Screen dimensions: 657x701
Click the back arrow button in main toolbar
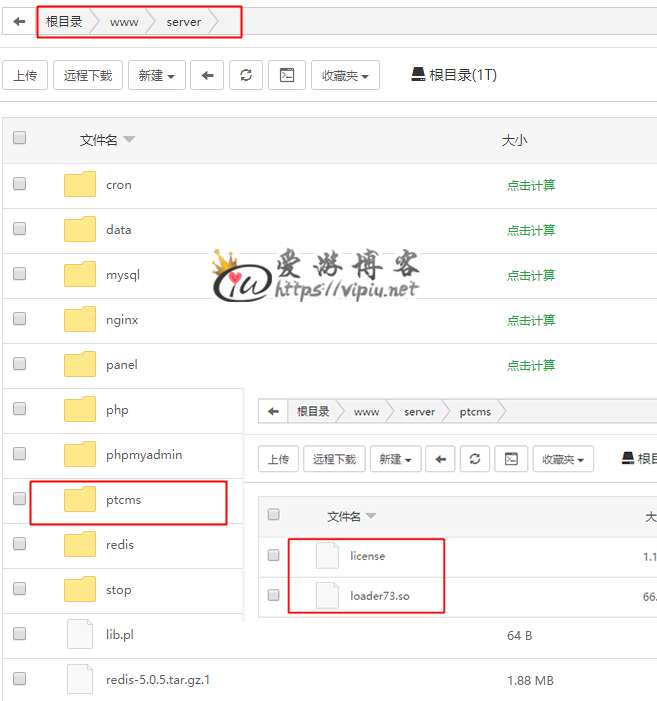click(x=207, y=75)
